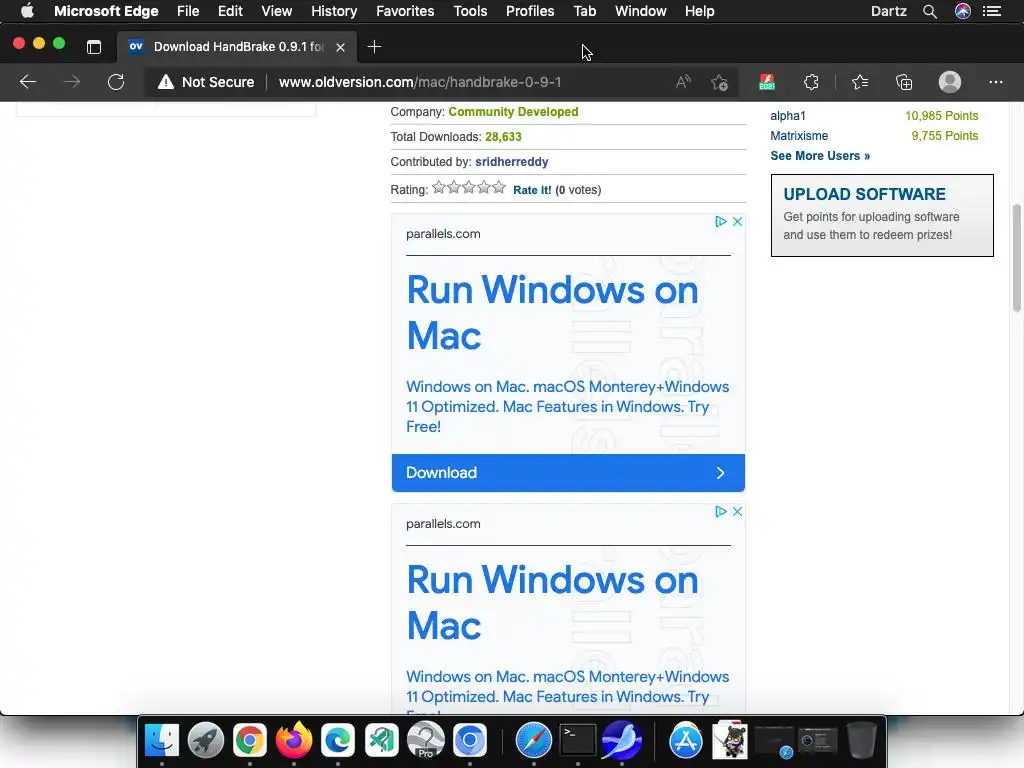Click the page vertical scrollbar
Screen dimensions: 1024x768
pos(1017,258)
